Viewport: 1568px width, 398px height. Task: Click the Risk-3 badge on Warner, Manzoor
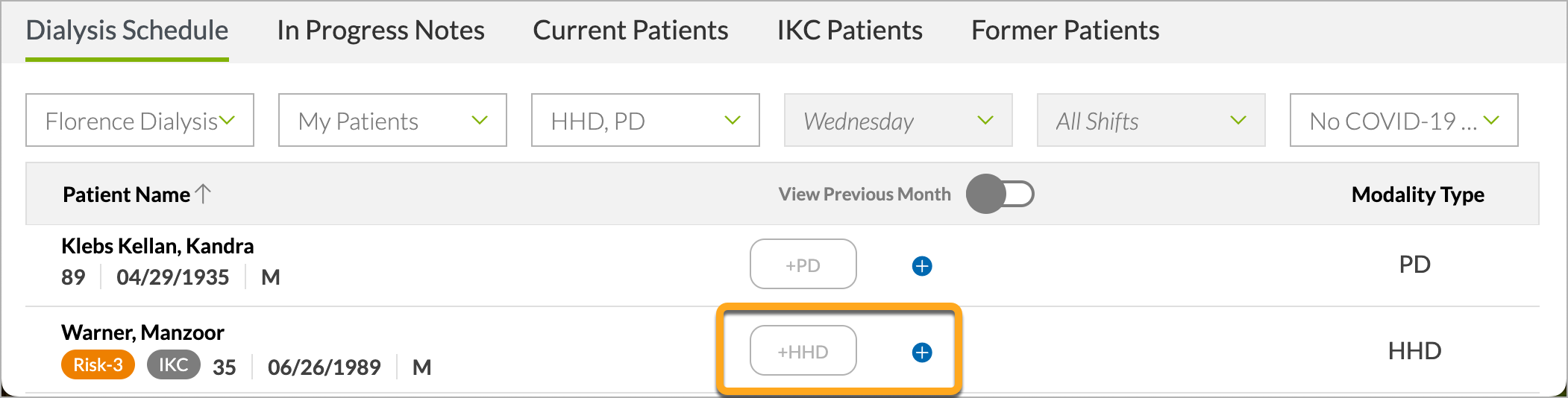(98, 364)
